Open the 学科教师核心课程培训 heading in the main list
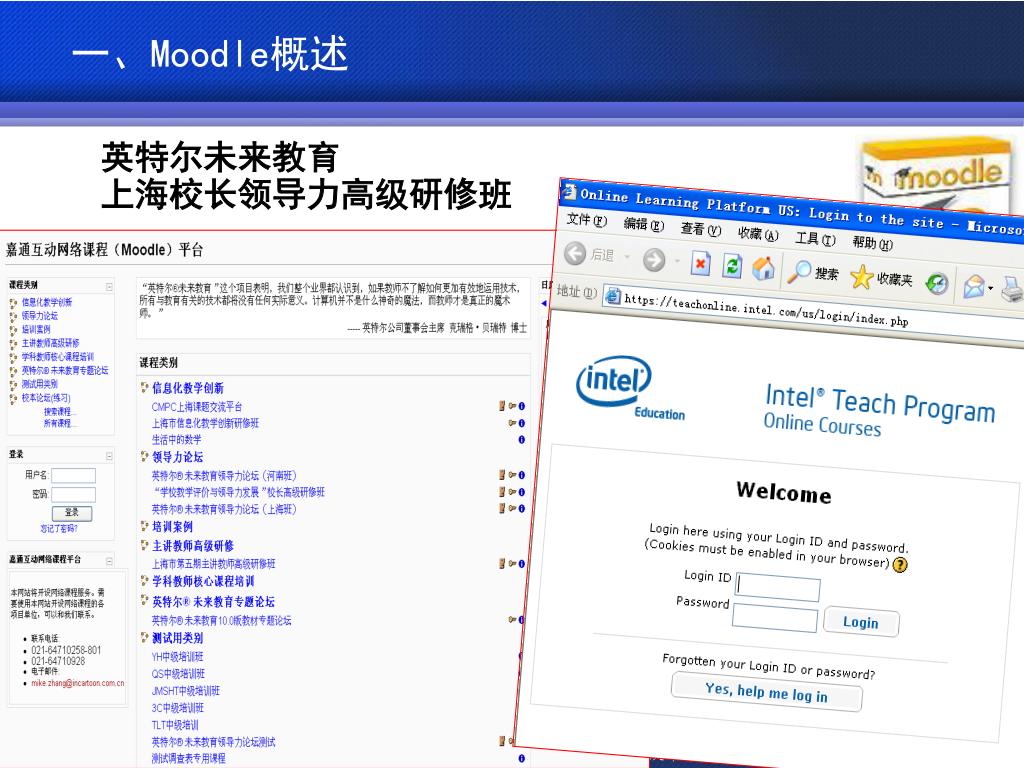1024x768 pixels. click(x=203, y=581)
